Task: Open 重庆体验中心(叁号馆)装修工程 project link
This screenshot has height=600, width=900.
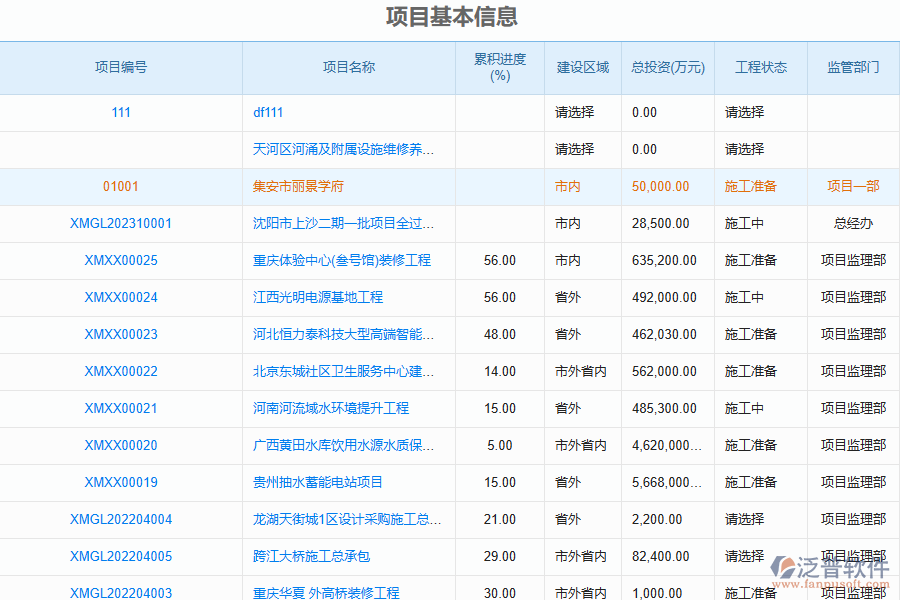Action: coord(342,260)
